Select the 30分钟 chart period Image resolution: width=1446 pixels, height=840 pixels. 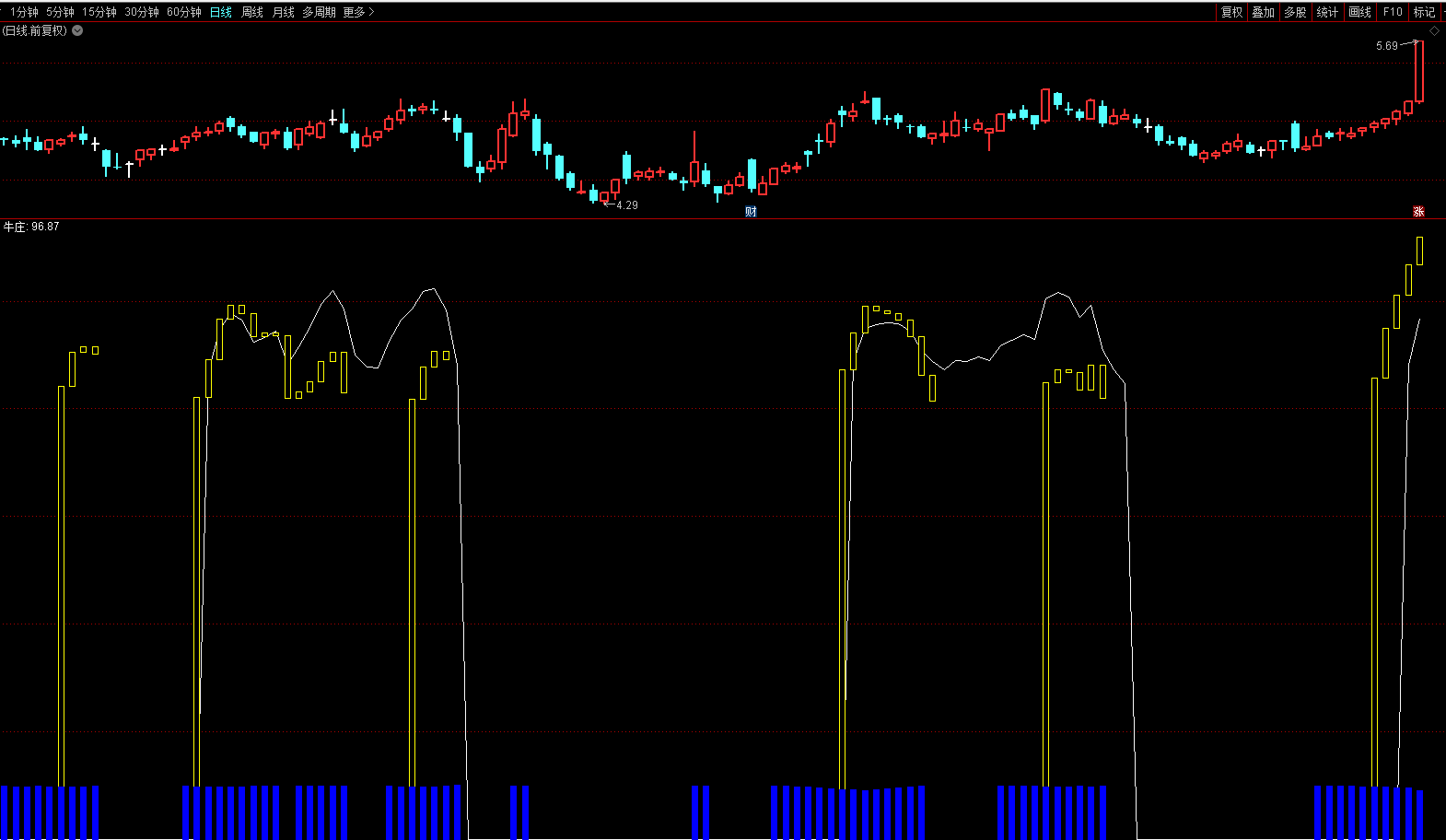click(x=142, y=12)
